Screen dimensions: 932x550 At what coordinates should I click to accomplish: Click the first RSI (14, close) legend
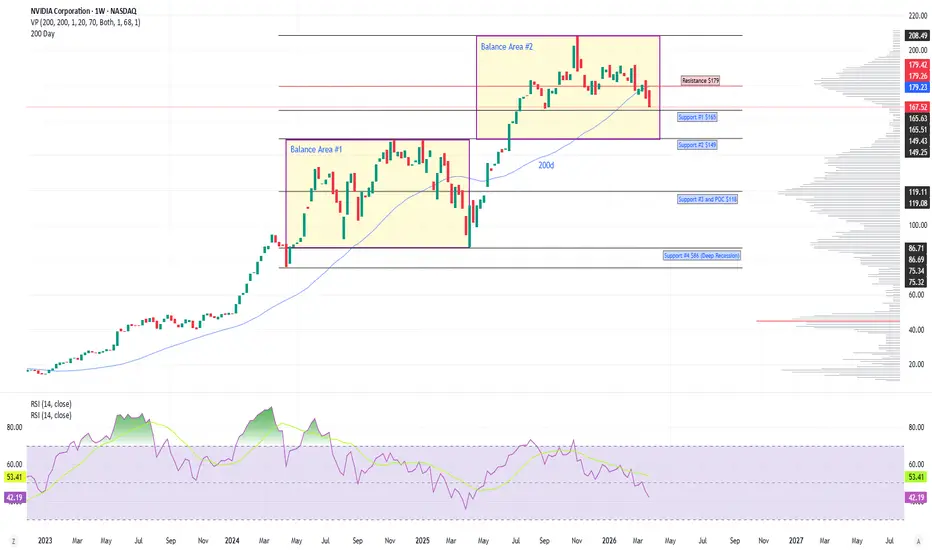(x=51, y=404)
